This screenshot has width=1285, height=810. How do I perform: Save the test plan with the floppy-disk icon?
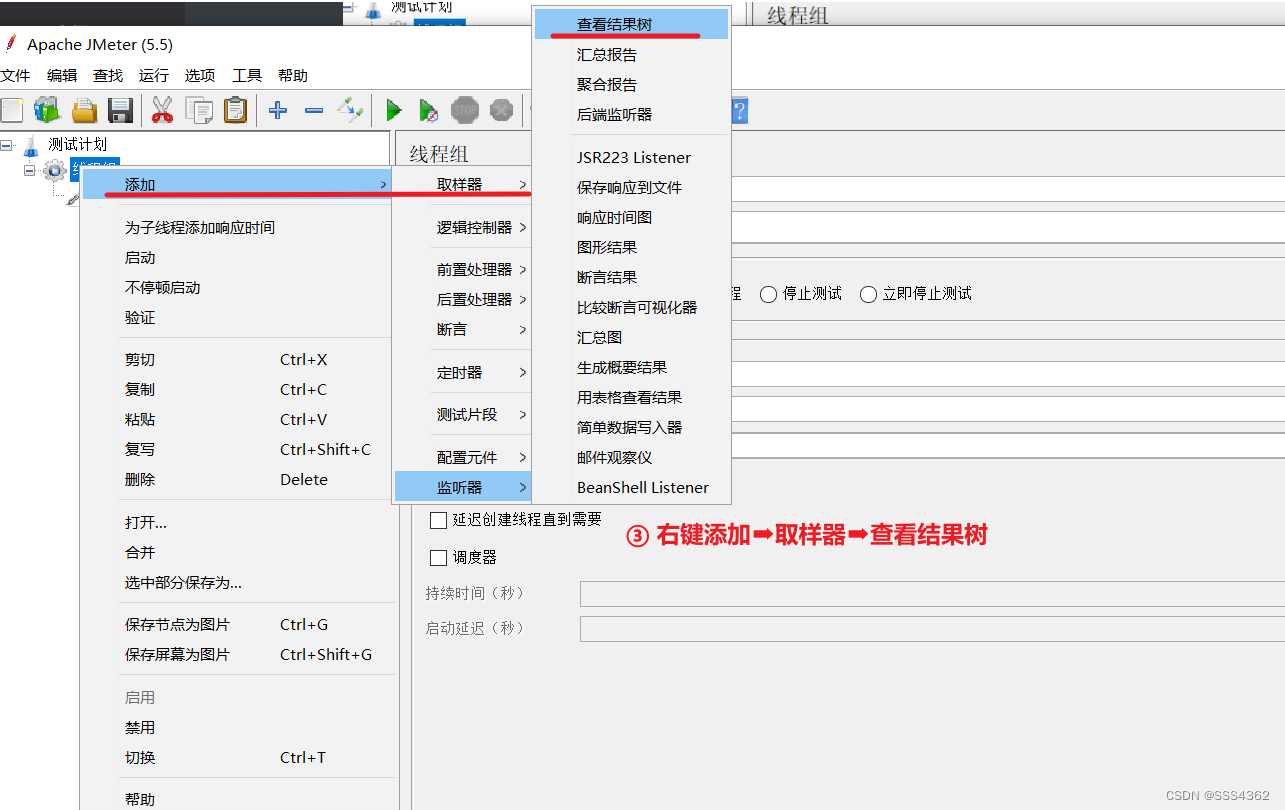pos(121,110)
